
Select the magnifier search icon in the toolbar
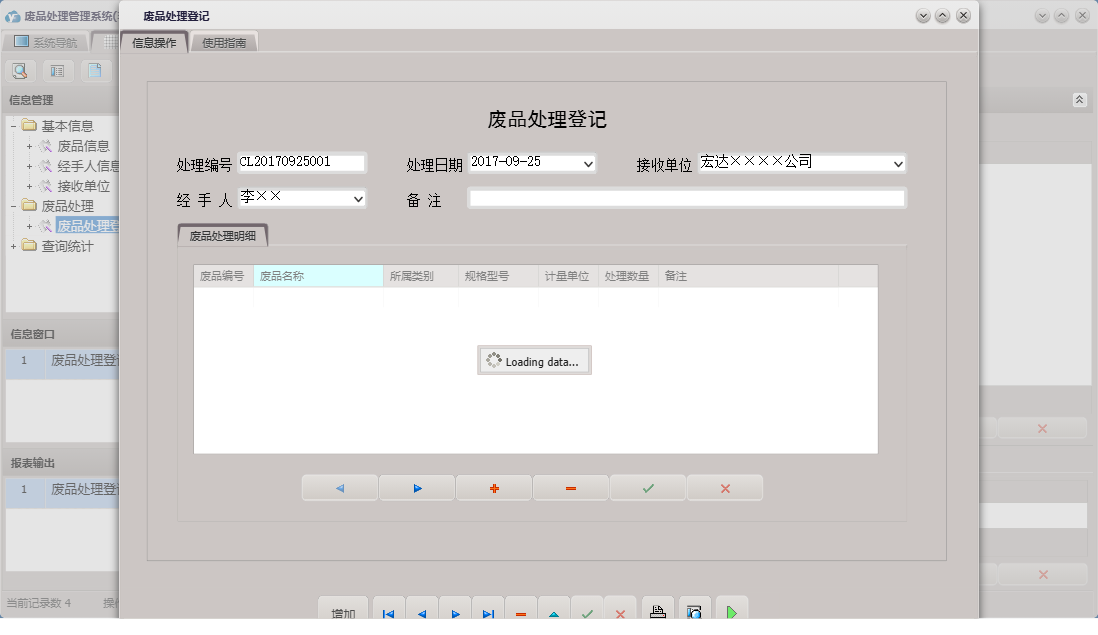(20, 71)
